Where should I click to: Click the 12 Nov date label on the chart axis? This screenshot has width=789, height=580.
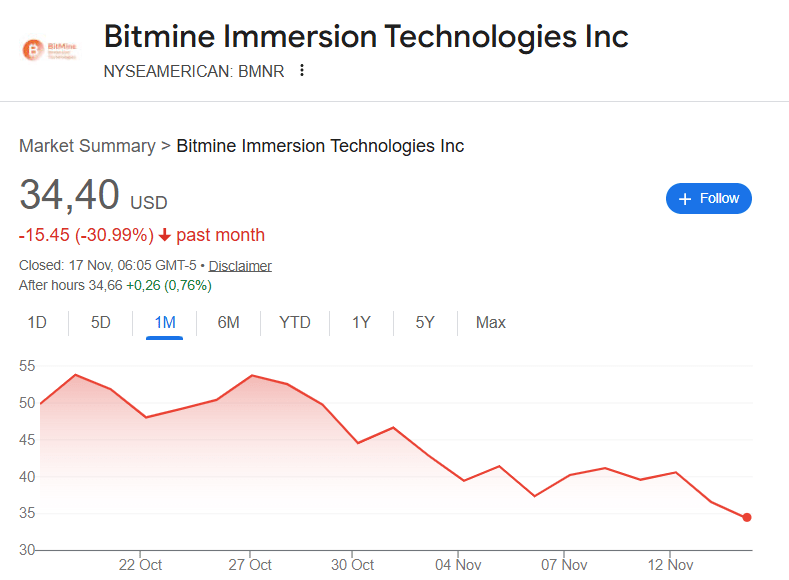pyautogui.click(x=670, y=565)
